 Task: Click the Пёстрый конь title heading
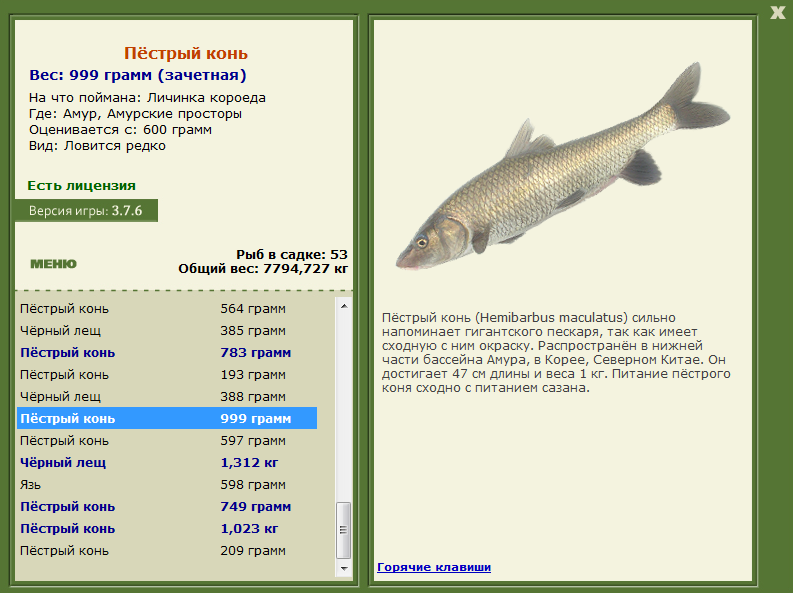[186, 53]
